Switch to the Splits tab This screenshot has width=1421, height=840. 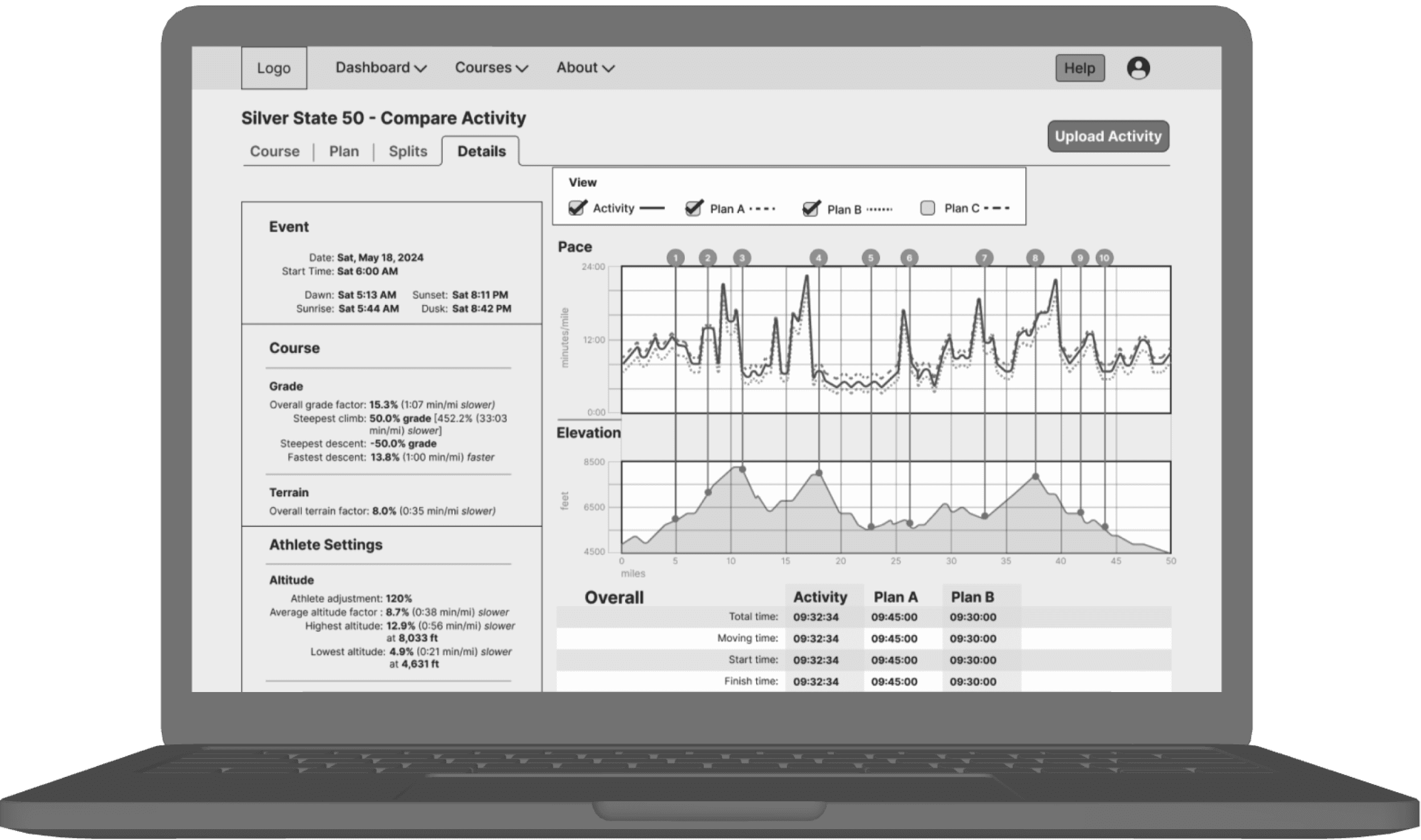coord(408,151)
